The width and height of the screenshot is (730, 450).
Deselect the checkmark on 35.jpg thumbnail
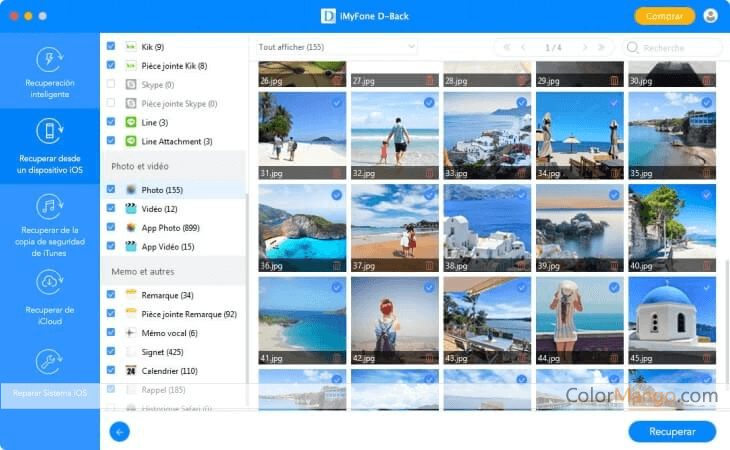(x=706, y=103)
